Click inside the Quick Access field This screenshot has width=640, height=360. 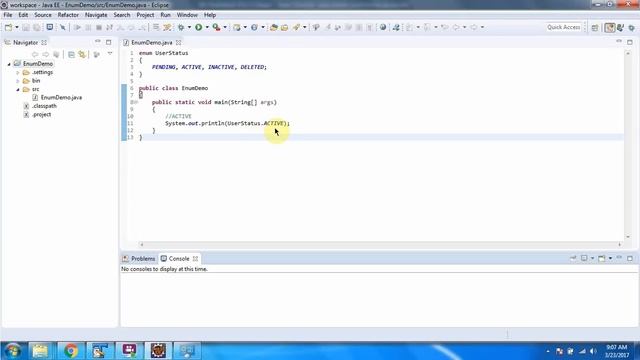(564, 27)
